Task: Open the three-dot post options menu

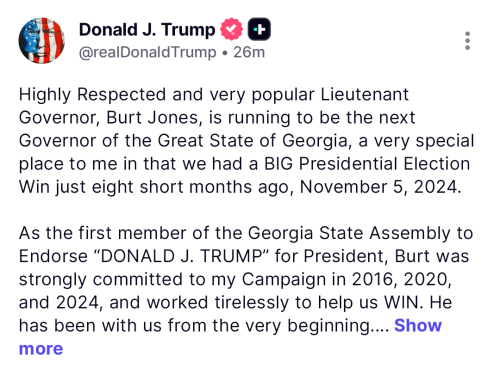Action: (x=467, y=41)
